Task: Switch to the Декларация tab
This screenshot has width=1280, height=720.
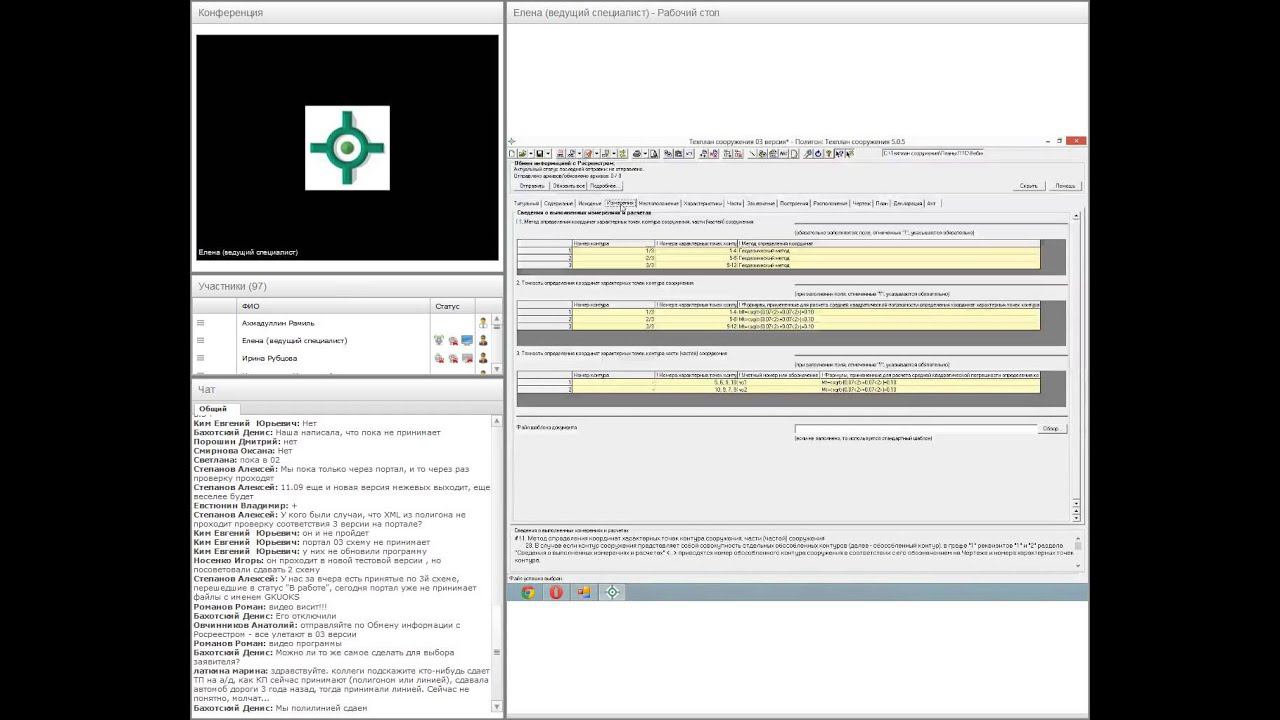Action: (908, 203)
